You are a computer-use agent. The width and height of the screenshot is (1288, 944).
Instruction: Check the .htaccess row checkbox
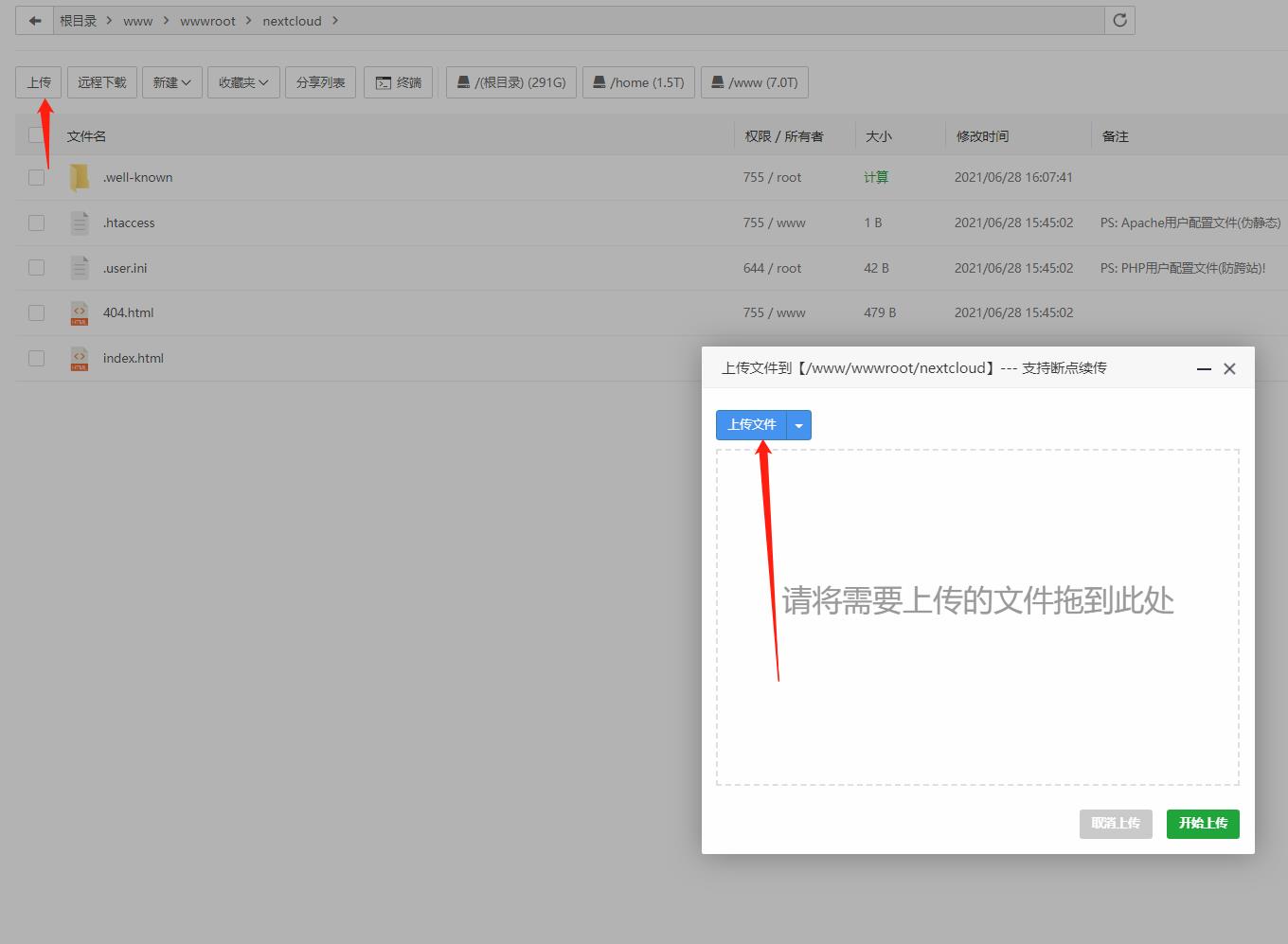[x=36, y=223]
